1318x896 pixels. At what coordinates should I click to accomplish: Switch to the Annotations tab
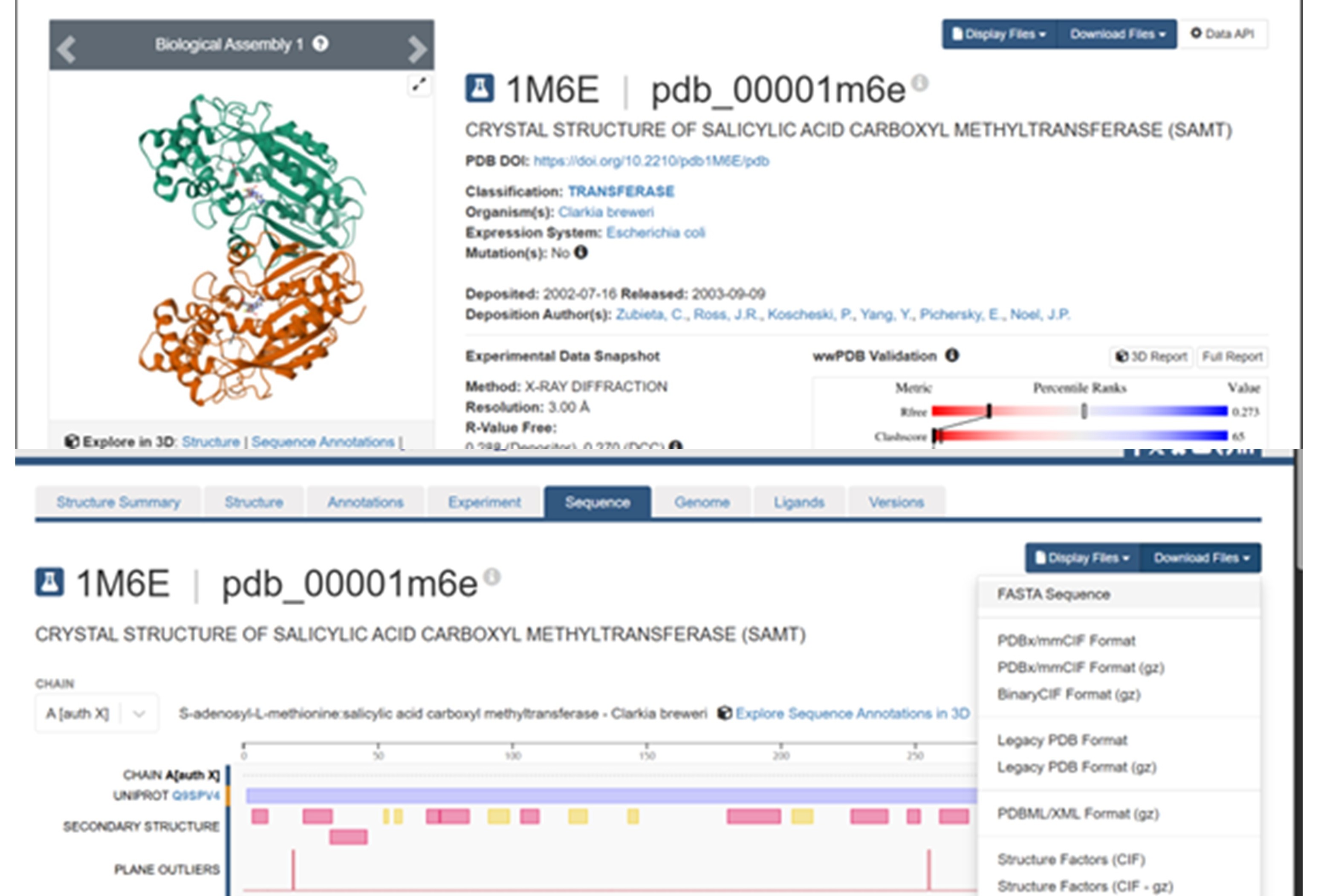(x=365, y=502)
